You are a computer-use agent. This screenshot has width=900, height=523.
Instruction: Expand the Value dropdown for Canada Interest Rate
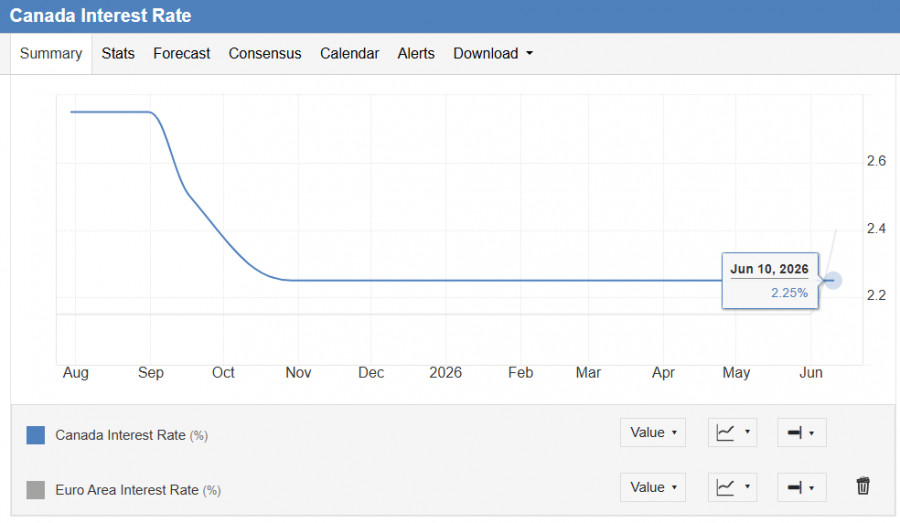(x=653, y=432)
